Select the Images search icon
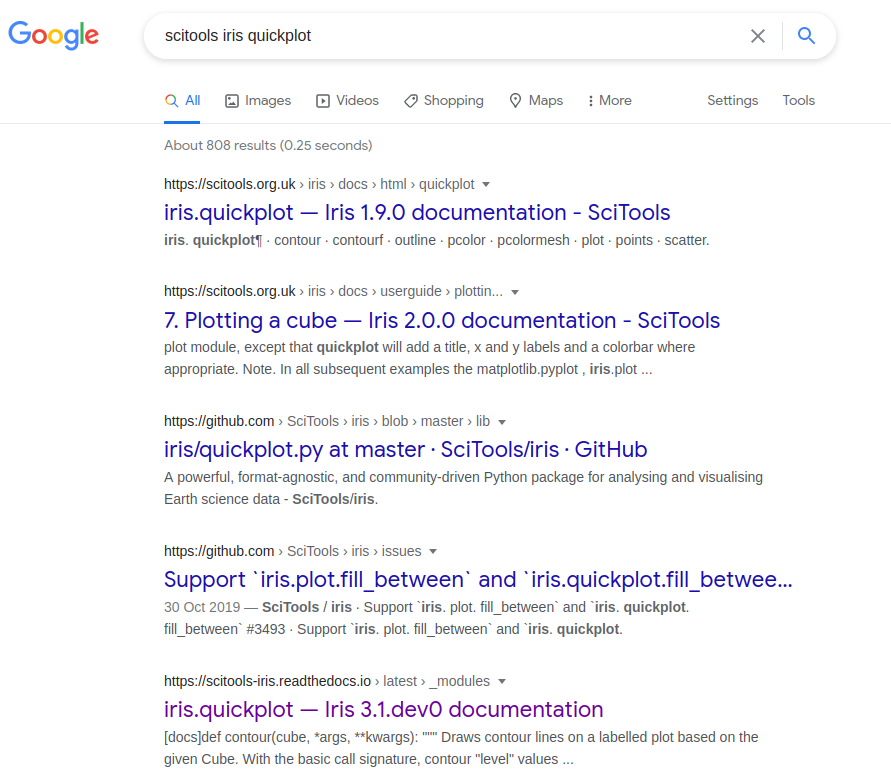 point(231,100)
